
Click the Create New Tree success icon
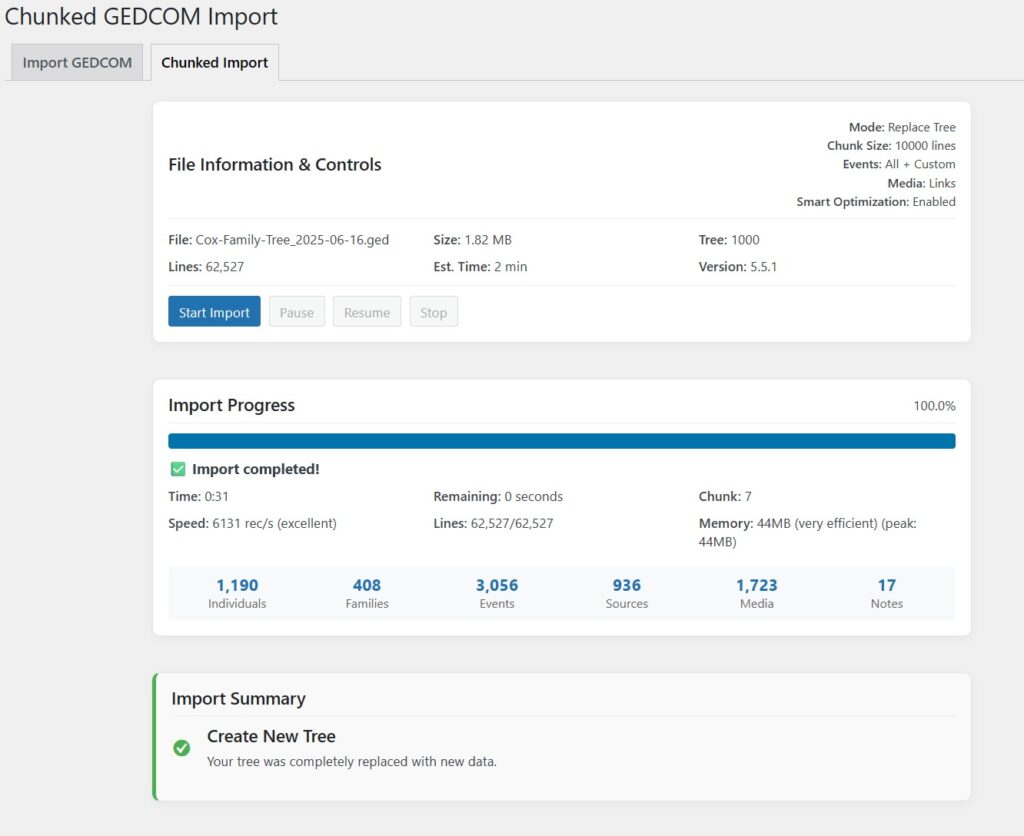click(x=182, y=748)
